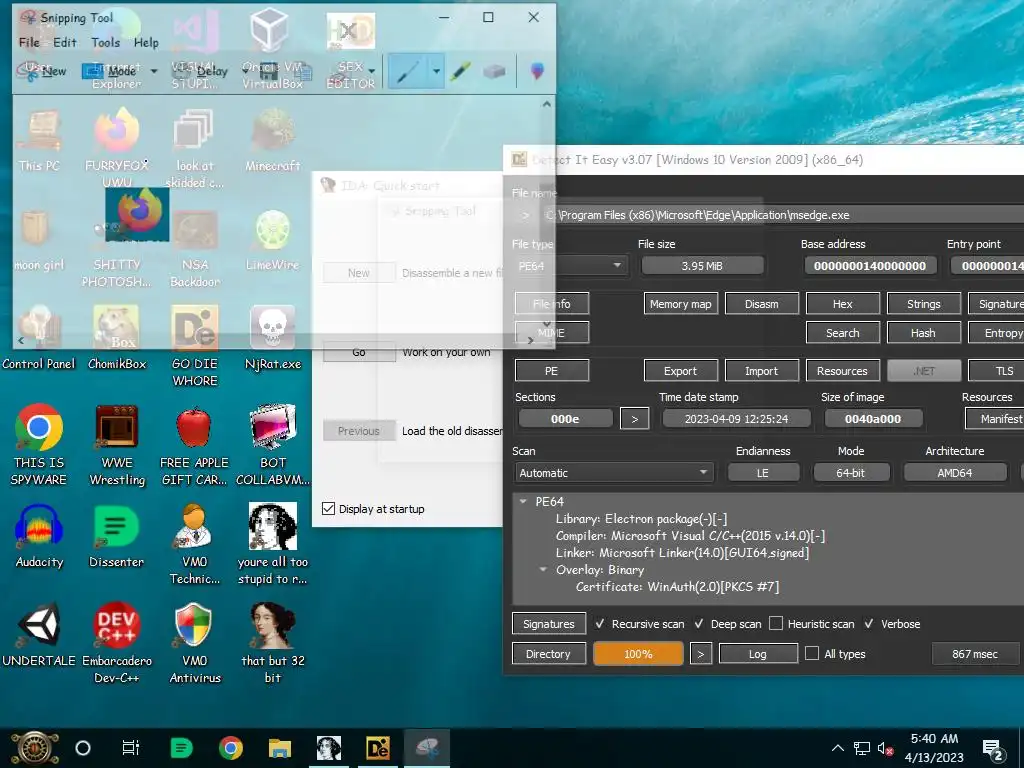This screenshot has width=1024, height=768.
Task: Click the Export button
Action: 680,370
